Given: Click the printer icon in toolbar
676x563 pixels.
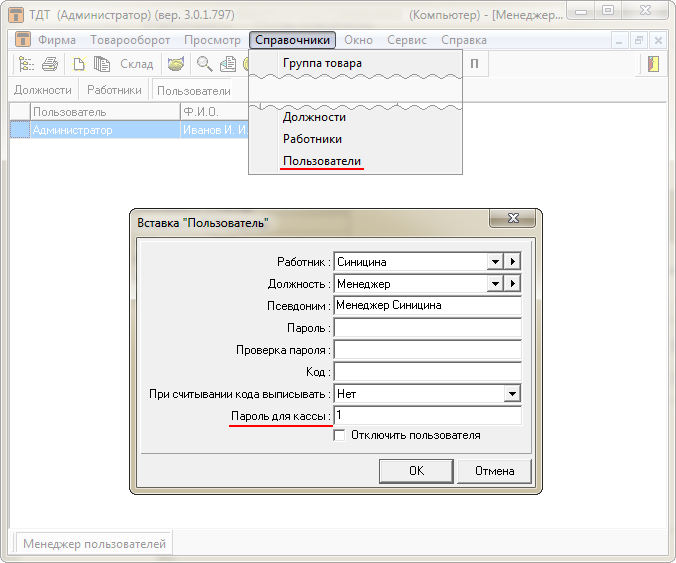Looking at the screenshot, I should (50, 64).
